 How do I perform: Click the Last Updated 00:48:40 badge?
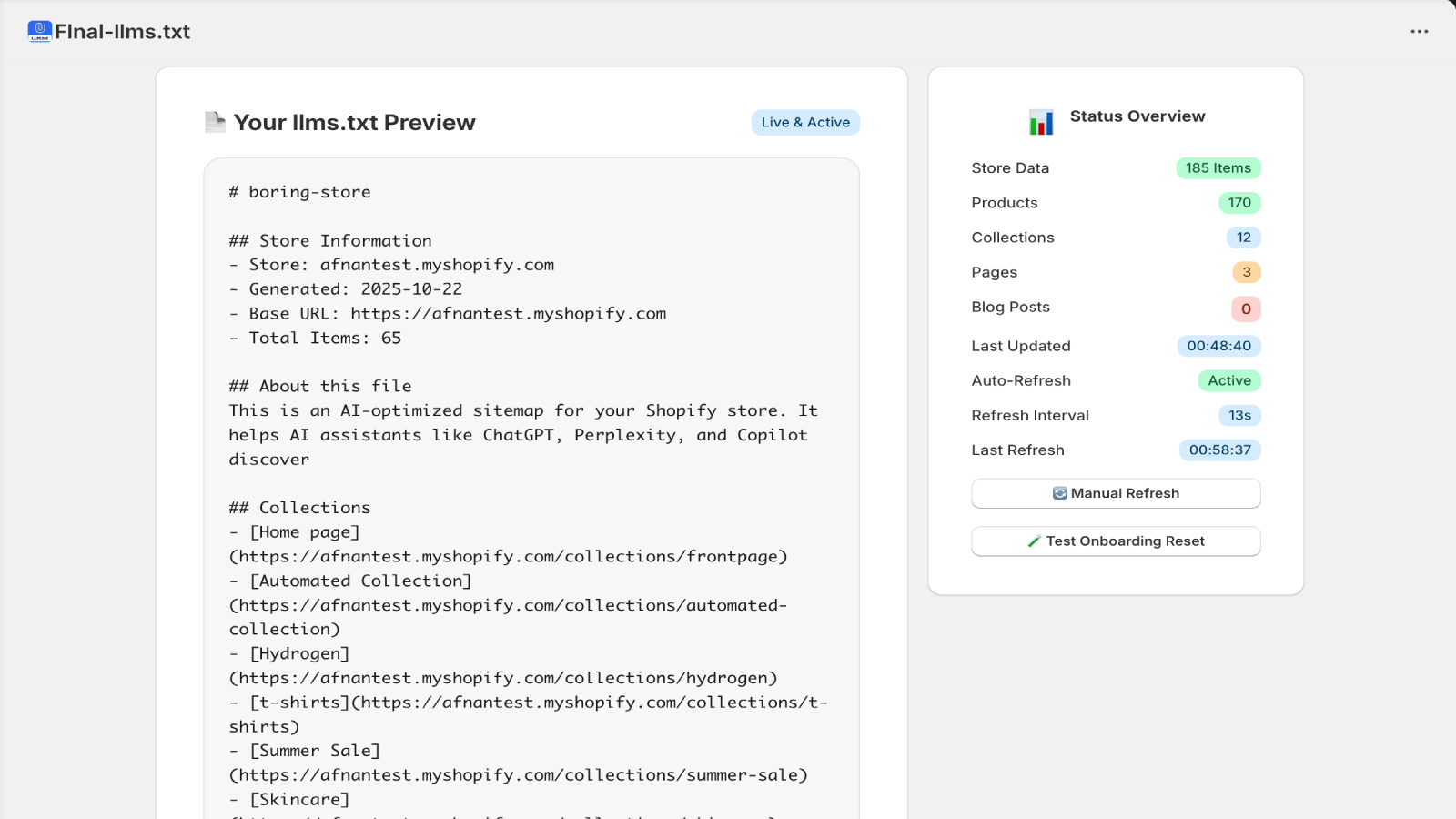point(1219,346)
